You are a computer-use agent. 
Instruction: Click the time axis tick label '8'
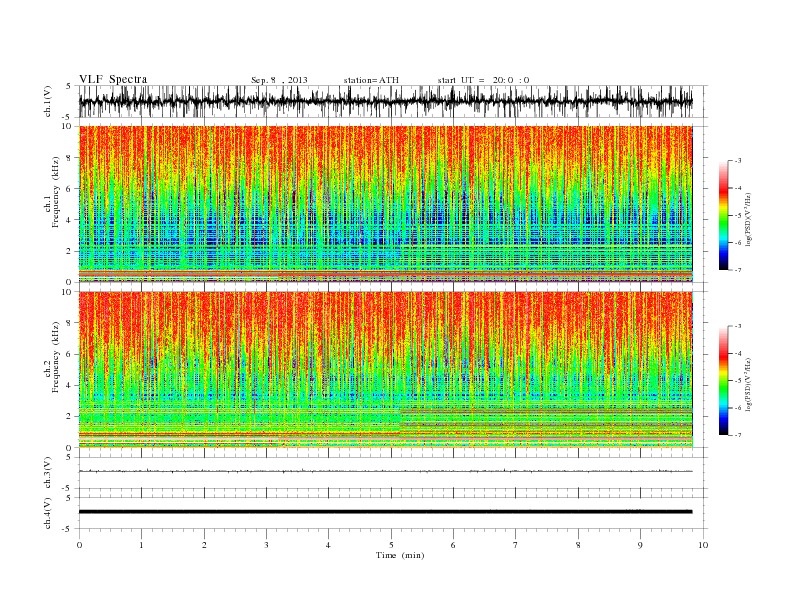click(578, 545)
